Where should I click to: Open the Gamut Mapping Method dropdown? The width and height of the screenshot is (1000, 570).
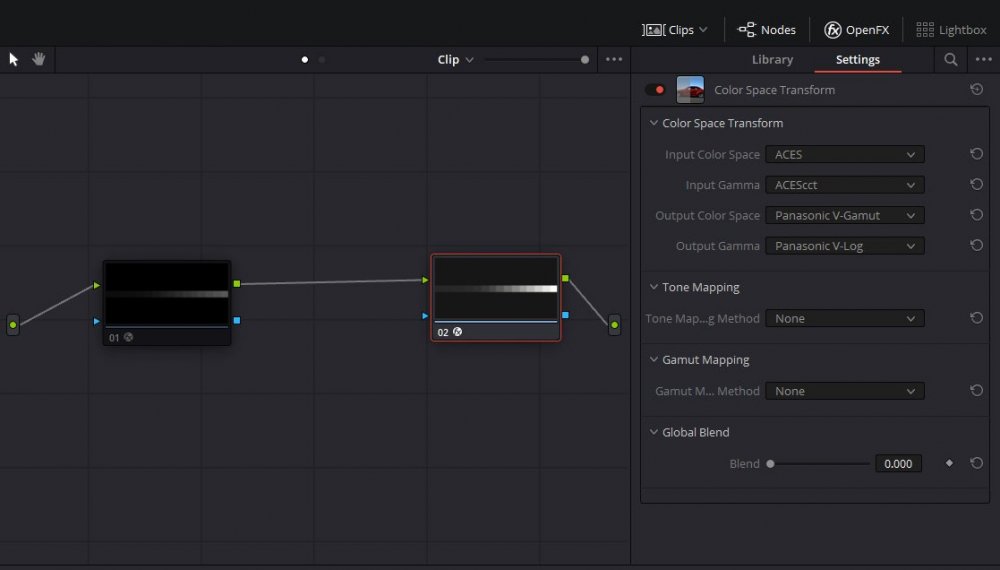click(844, 391)
